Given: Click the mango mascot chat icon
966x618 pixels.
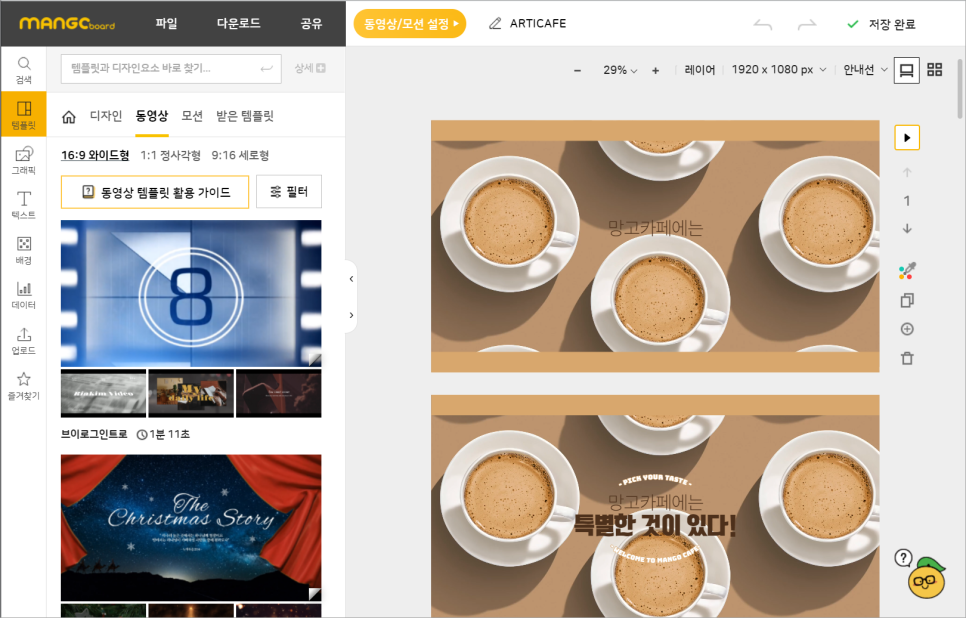Looking at the screenshot, I should coord(927,579).
